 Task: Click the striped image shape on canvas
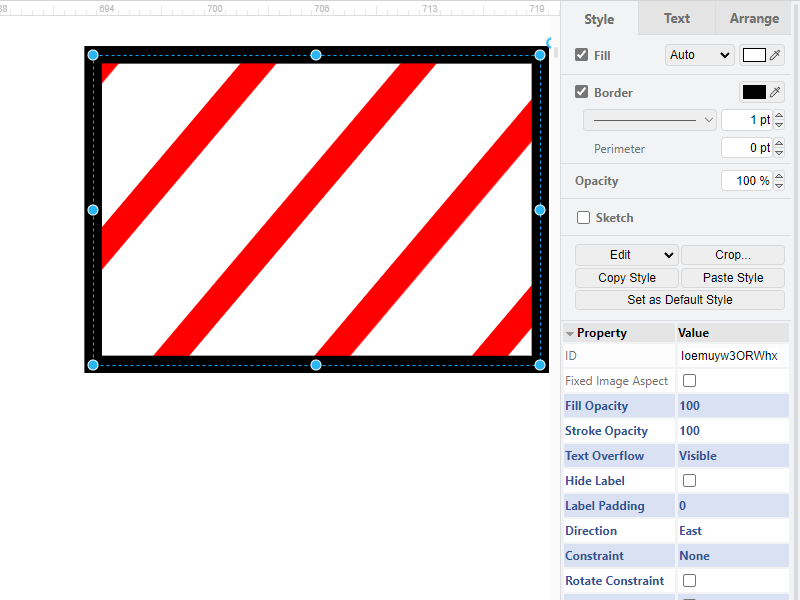316,209
